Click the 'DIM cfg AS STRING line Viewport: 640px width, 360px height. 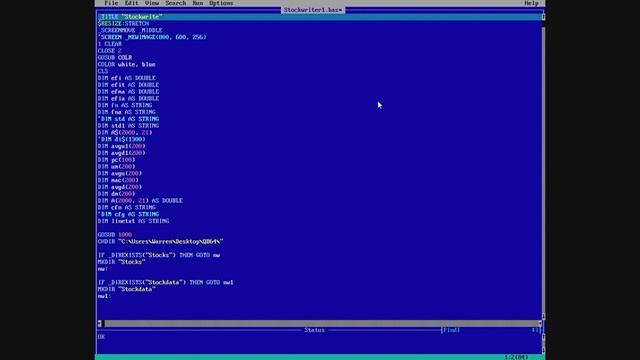128,214
